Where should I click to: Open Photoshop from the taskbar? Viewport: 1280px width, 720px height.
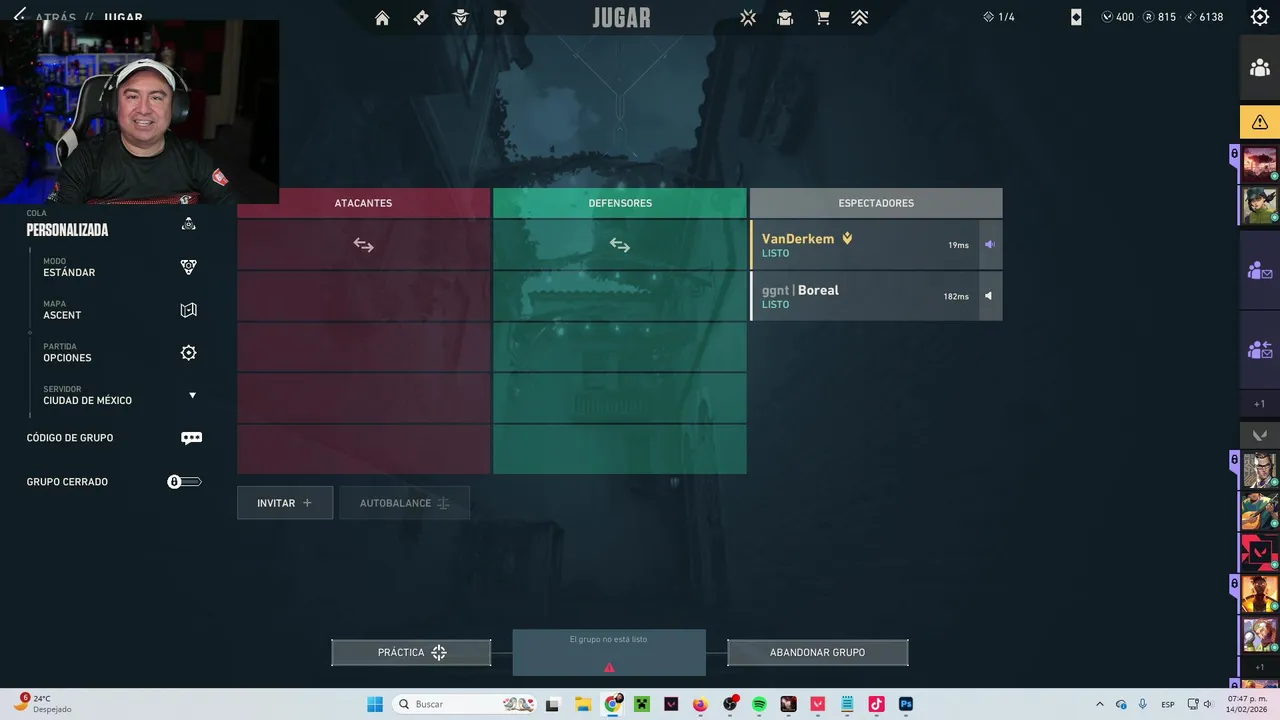click(906, 704)
